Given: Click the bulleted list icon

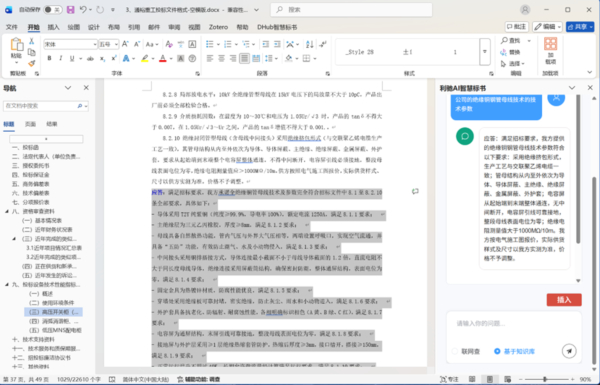Looking at the screenshot, I should tap(210, 44).
